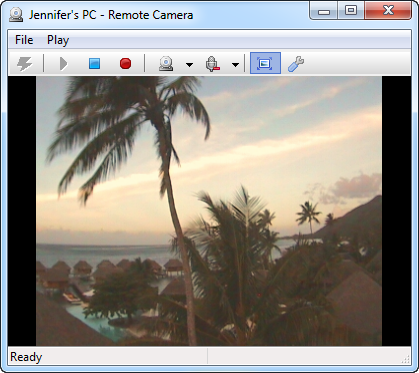Open the File menu
419x373 pixels.
pyautogui.click(x=24, y=40)
